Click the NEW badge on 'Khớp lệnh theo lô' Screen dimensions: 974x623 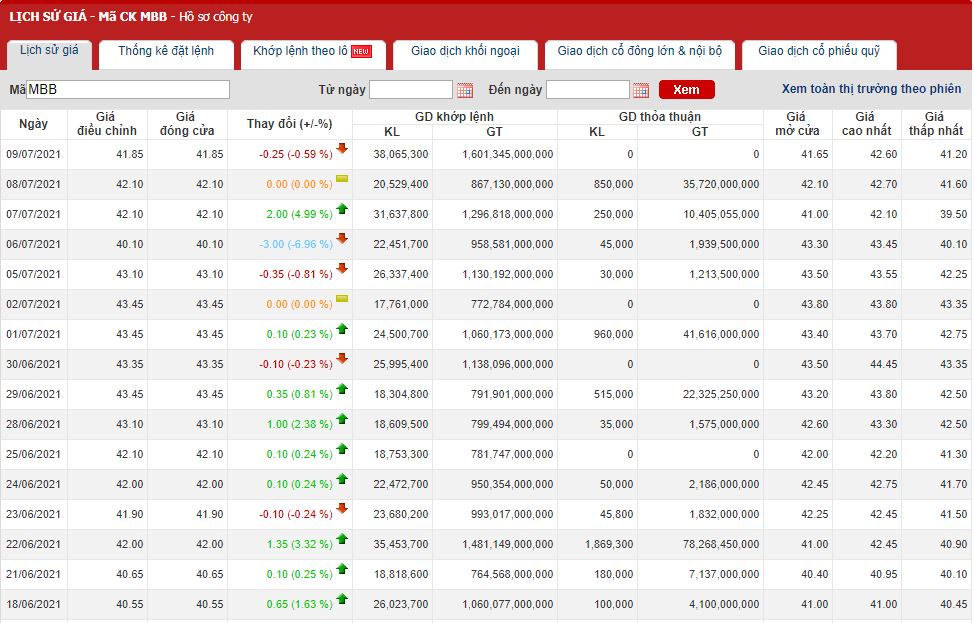pos(361,52)
